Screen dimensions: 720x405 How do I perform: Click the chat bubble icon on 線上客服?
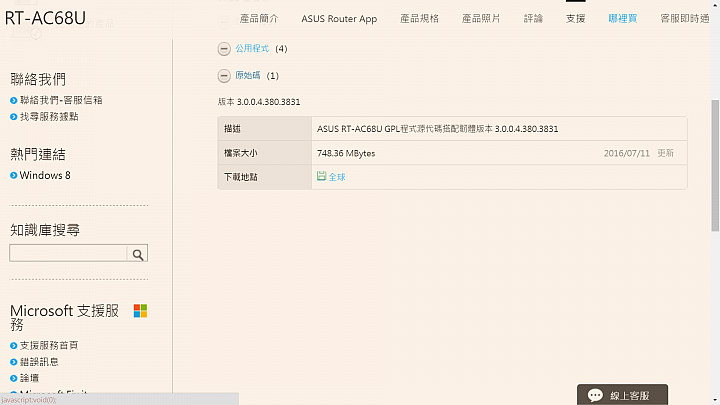click(x=596, y=395)
